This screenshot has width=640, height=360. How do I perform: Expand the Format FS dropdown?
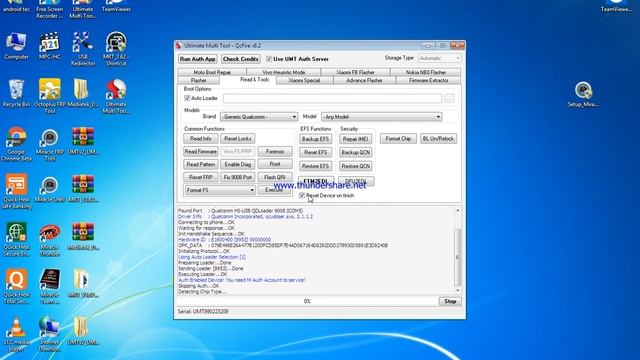click(x=220, y=190)
